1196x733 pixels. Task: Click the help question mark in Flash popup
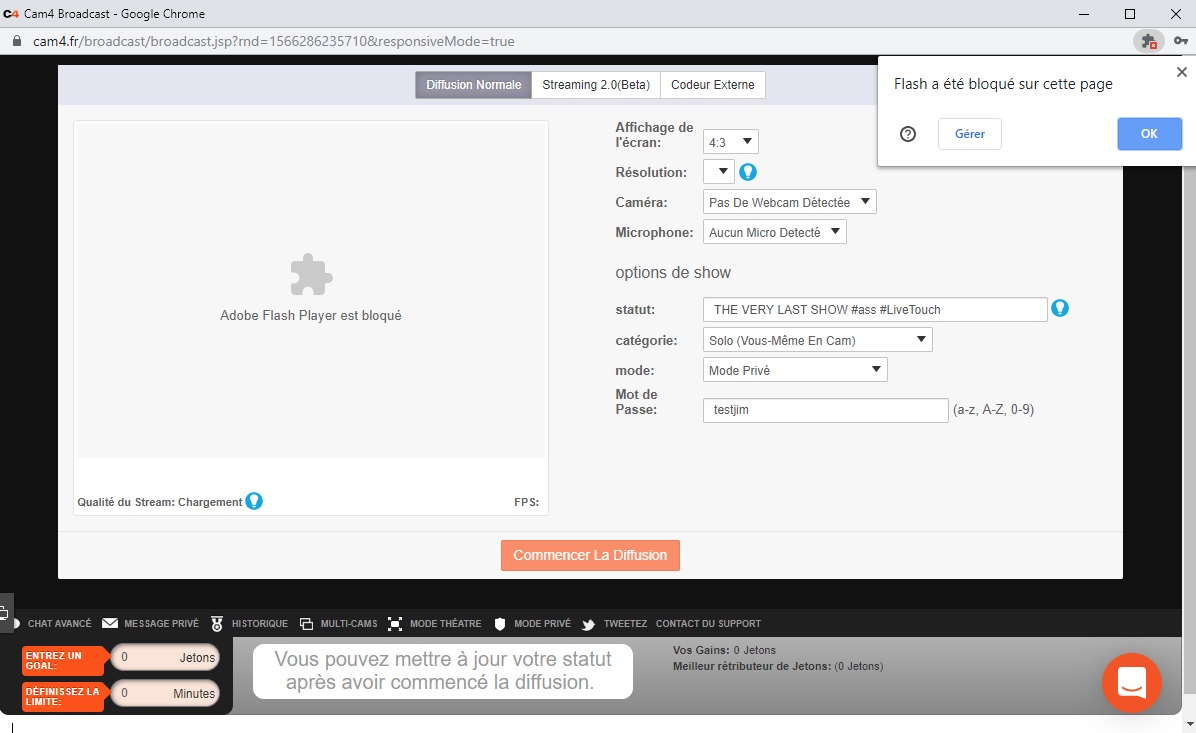point(908,134)
